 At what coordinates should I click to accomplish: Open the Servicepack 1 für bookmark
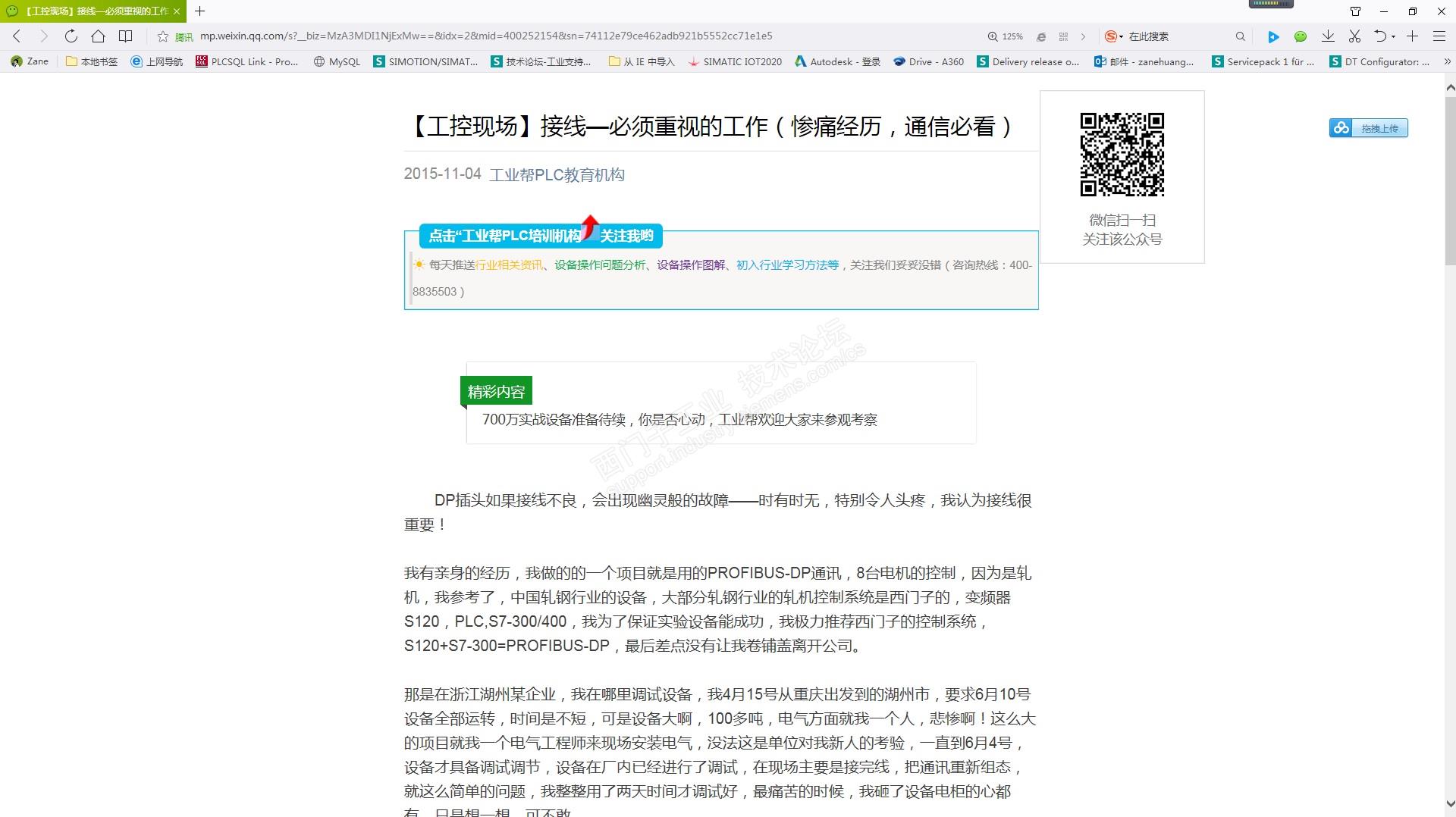1263,61
